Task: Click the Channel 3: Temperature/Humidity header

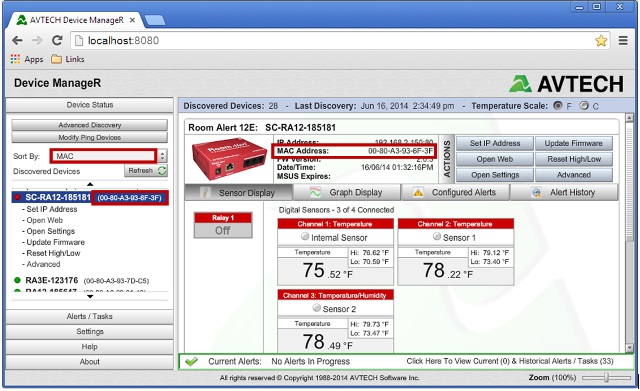Action: (x=335, y=295)
